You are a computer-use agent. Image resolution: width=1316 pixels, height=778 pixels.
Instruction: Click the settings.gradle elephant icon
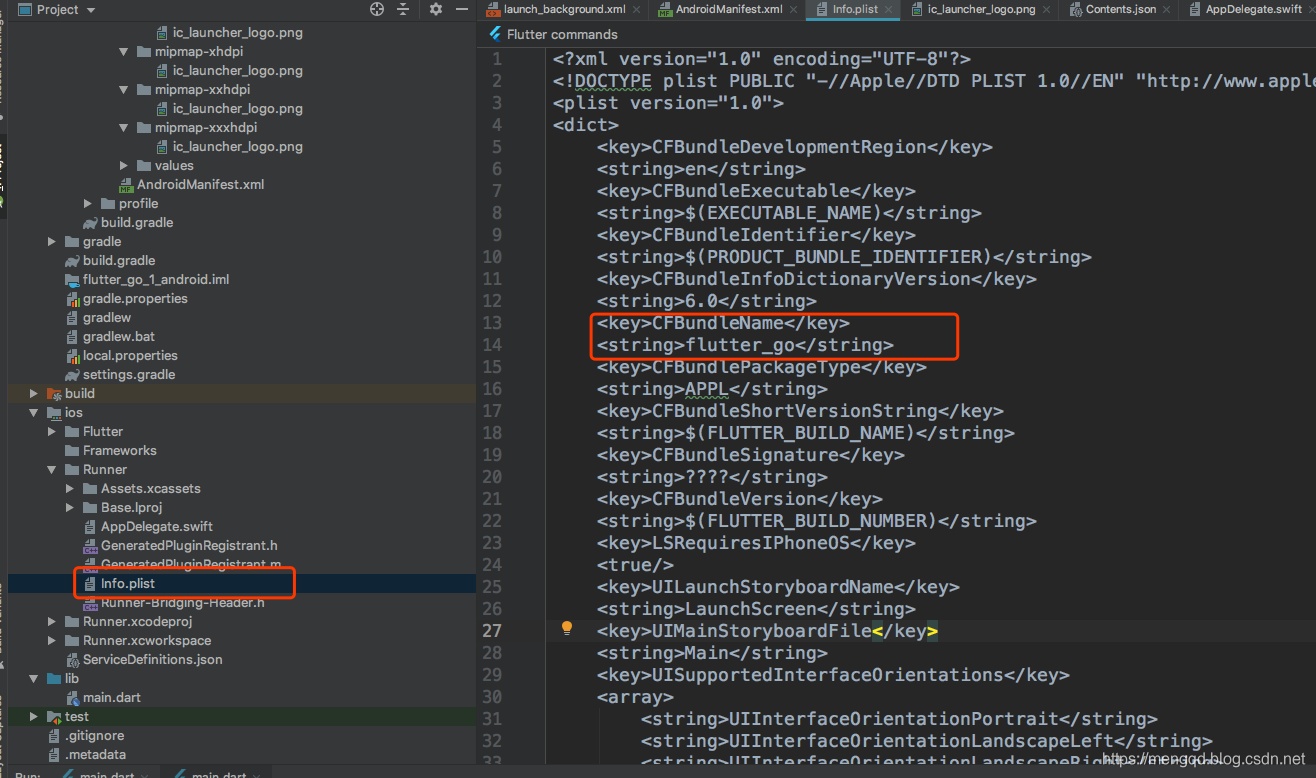[72, 375]
